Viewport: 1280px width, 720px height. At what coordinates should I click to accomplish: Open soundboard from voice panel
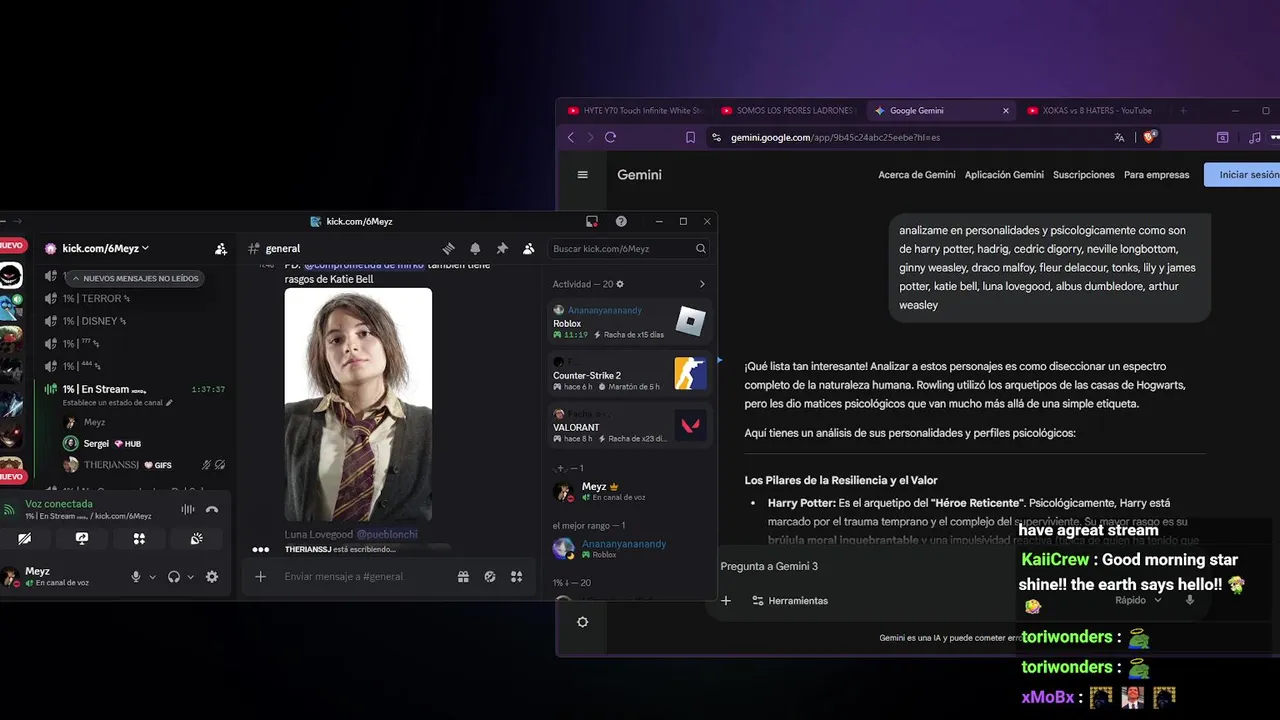[197, 538]
